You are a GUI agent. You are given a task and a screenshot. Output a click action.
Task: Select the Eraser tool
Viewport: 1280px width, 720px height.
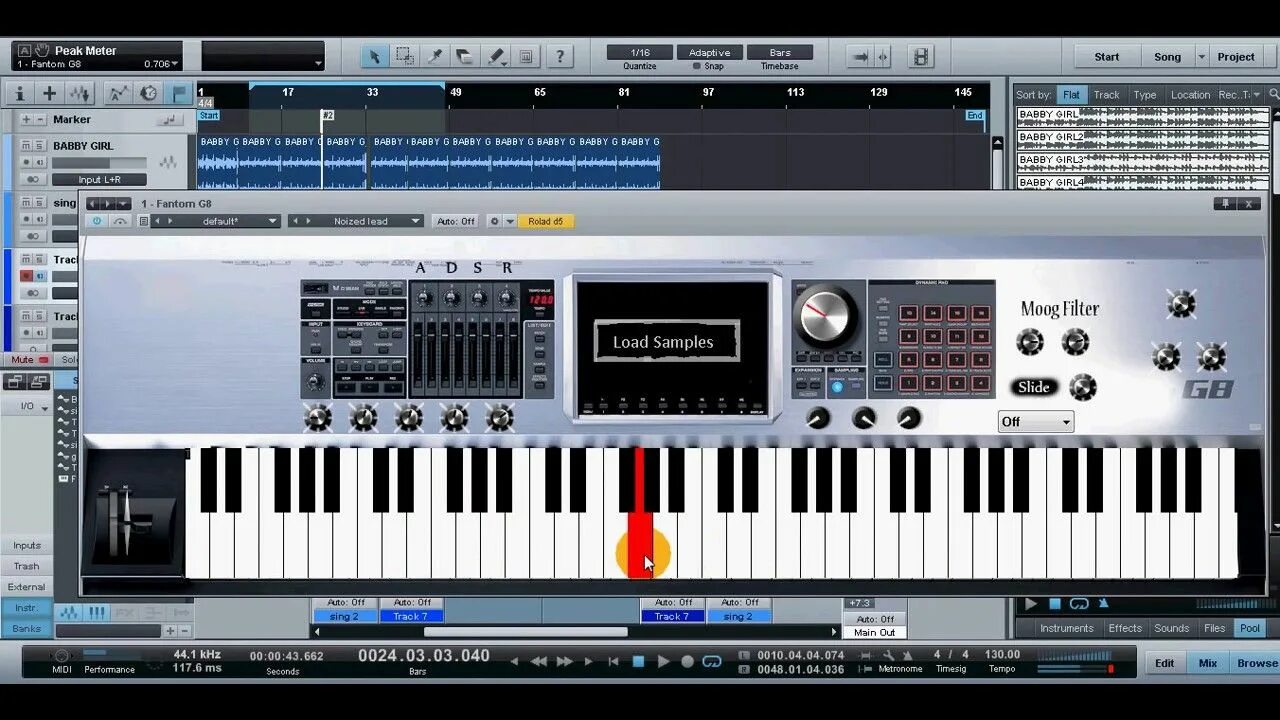465,56
